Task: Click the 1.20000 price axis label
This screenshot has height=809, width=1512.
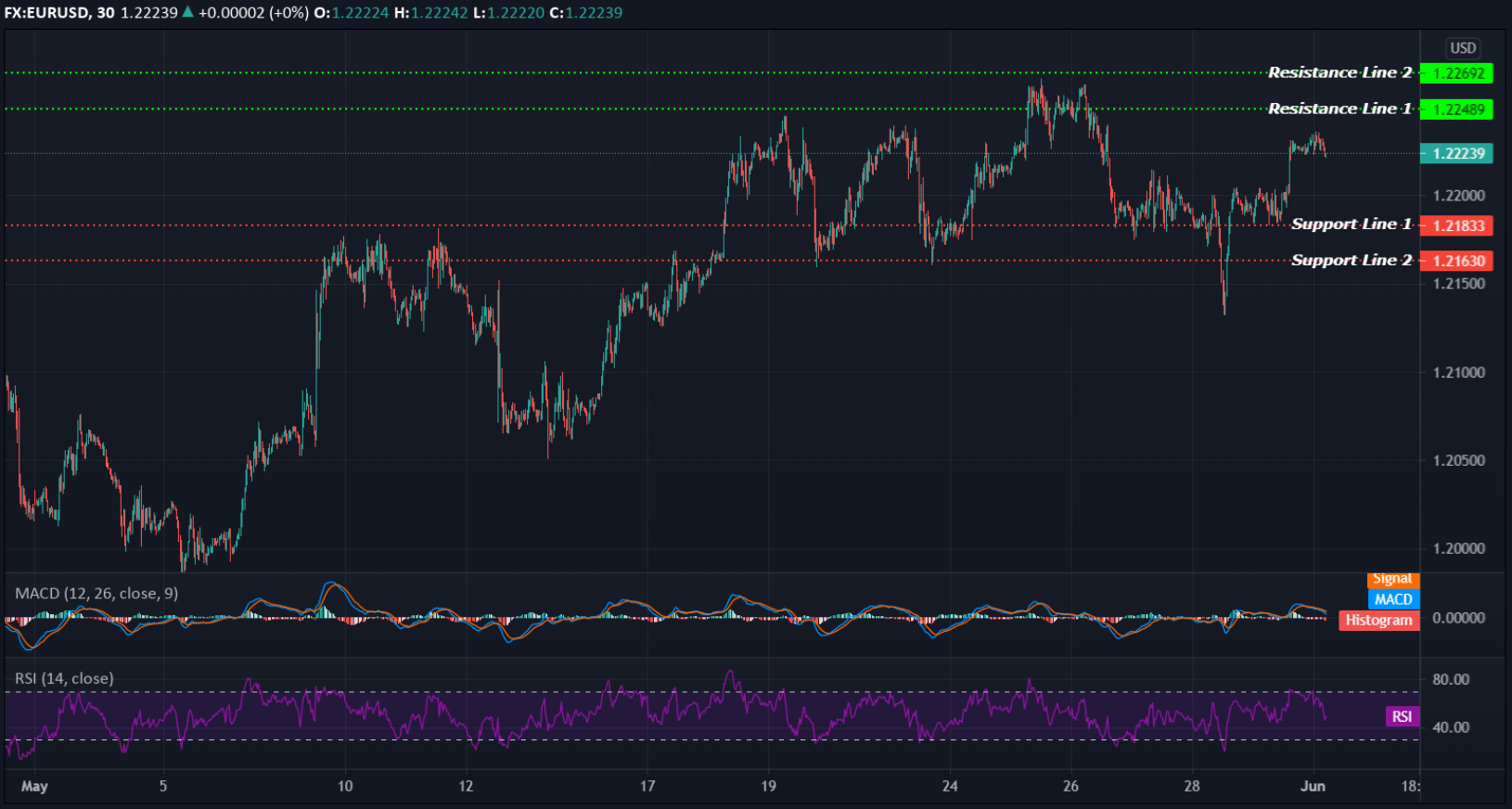Action: click(1459, 549)
